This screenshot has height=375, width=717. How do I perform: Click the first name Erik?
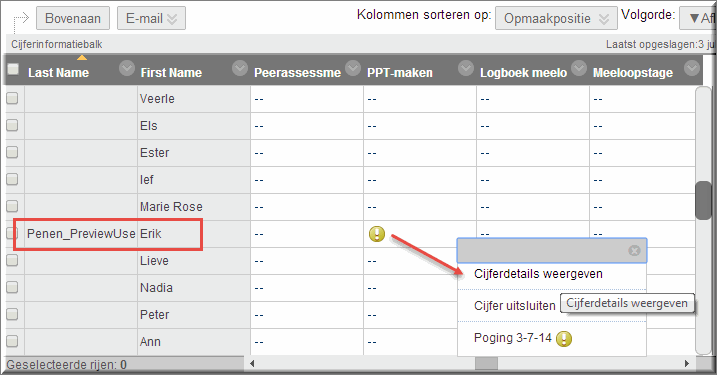151,234
